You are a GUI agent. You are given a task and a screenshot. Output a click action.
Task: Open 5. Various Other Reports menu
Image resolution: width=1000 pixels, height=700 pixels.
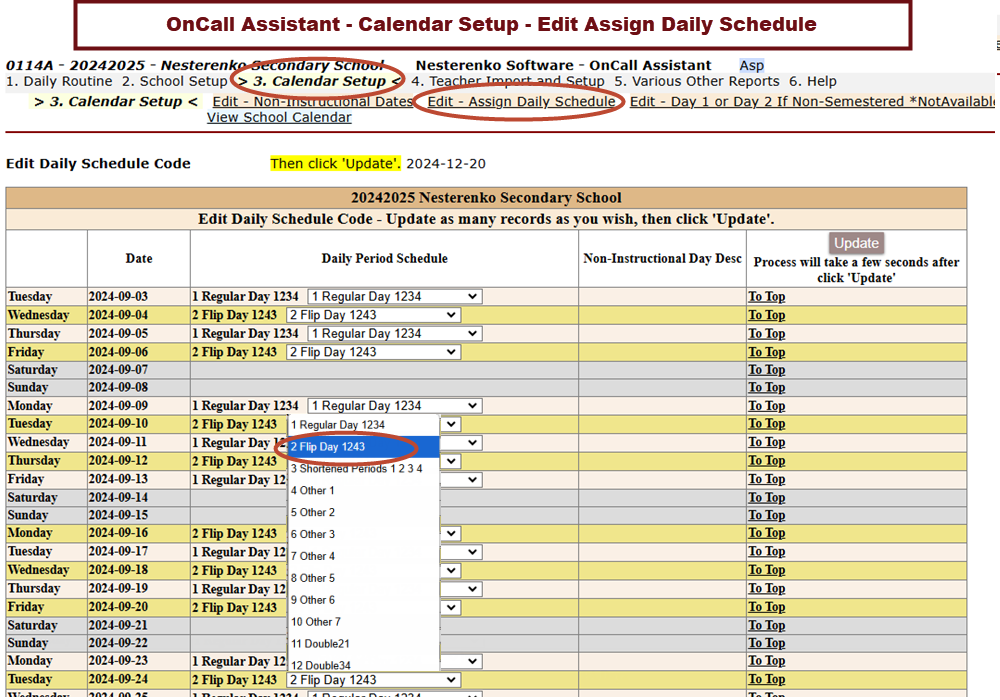[x=696, y=82]
